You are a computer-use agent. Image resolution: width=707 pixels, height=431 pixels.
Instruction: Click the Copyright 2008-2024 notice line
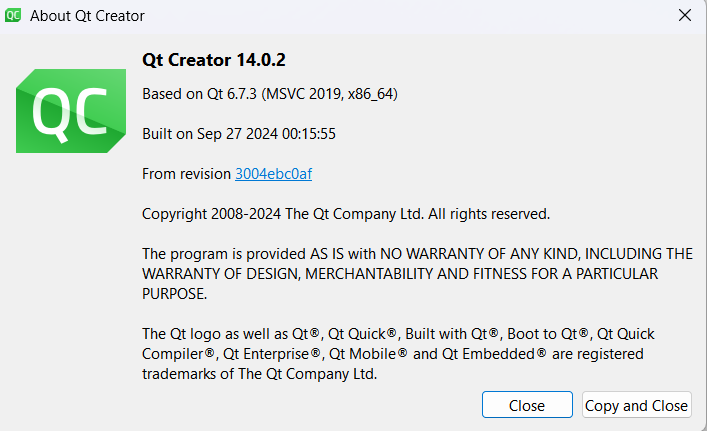coord(346,214)
